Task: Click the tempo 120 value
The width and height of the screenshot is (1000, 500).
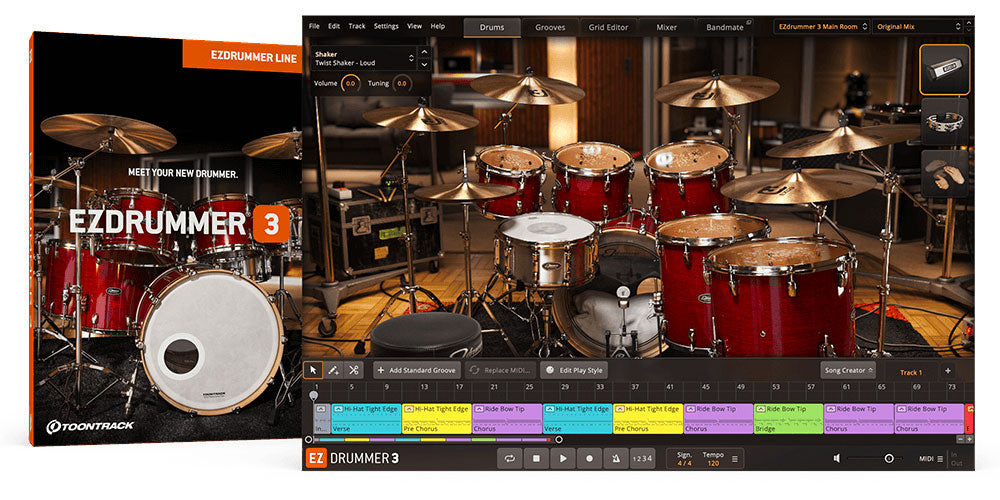Action: (x=713, y=463)
